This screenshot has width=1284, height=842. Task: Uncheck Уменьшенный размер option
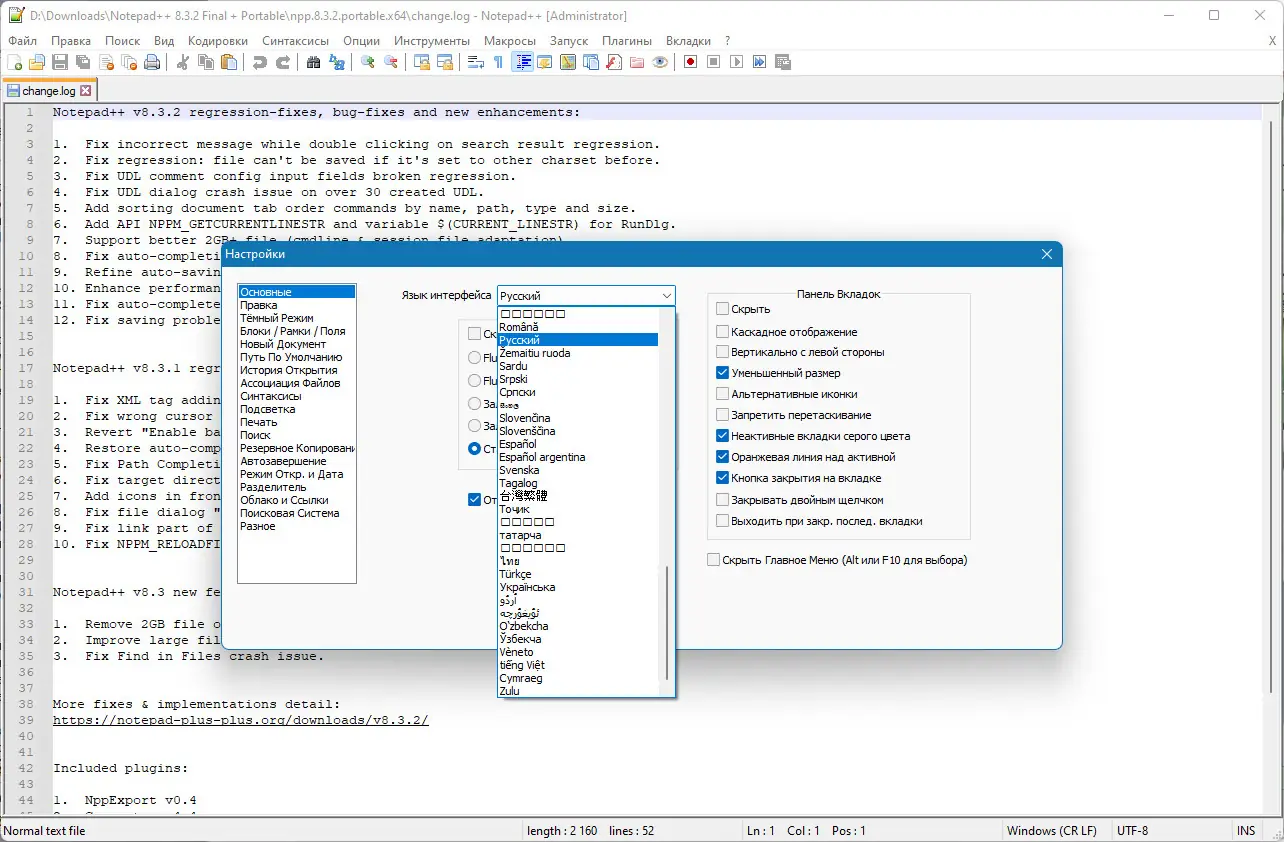(x=723, y=373)
